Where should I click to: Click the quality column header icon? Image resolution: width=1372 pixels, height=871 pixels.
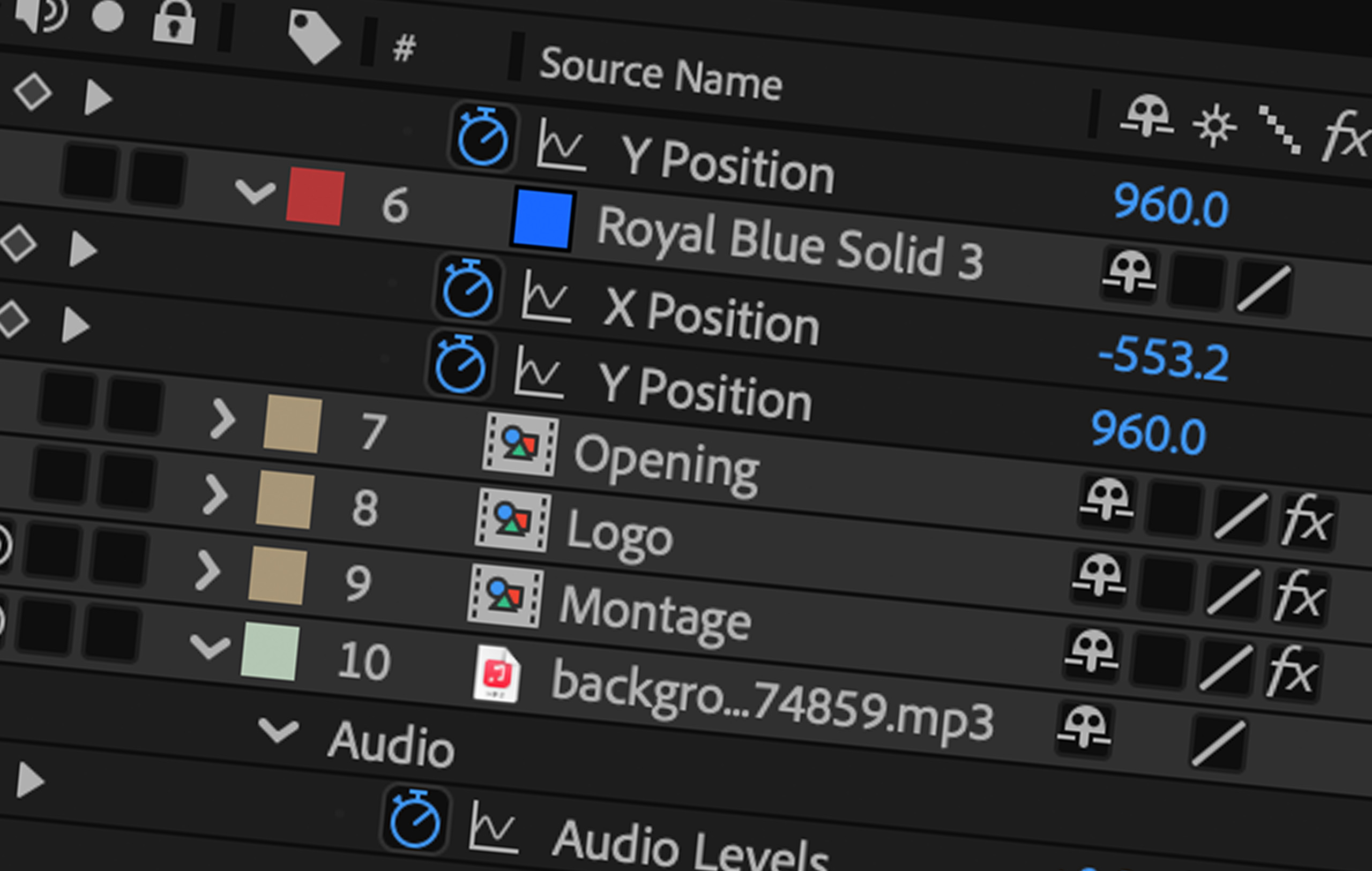coord(1280,130)
